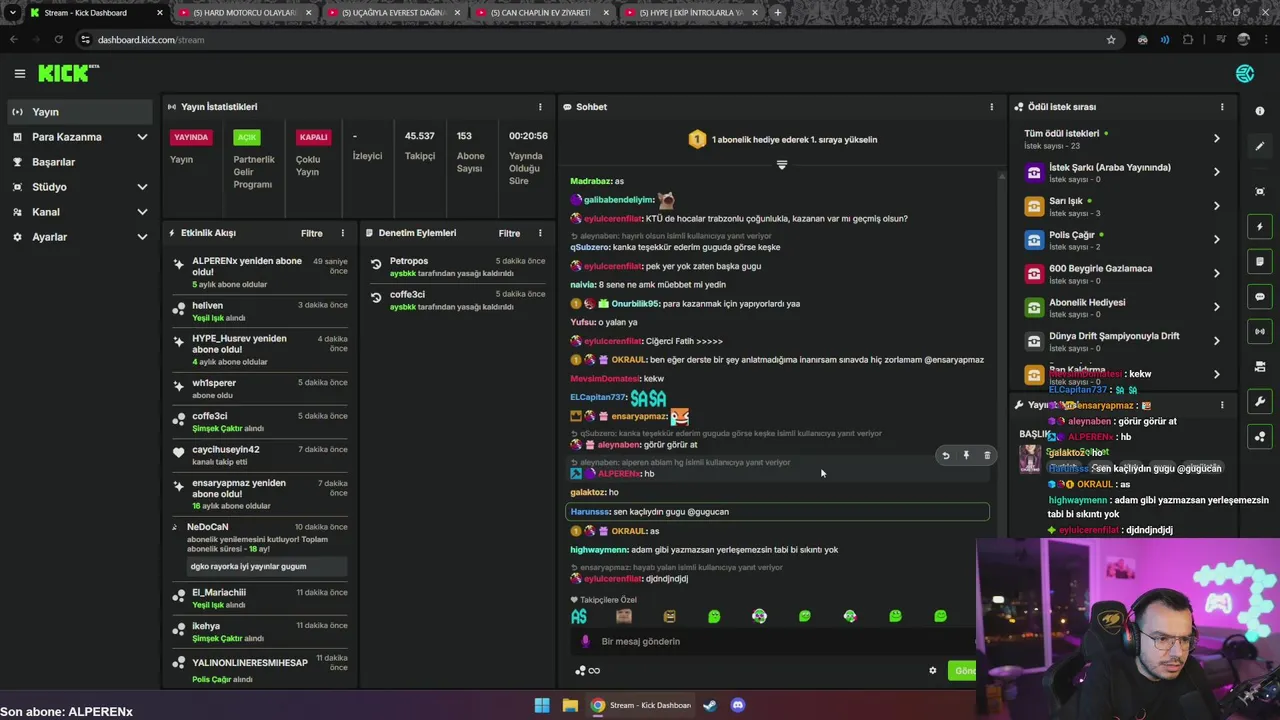Image resolution: width=1280 pixels, height=720 pixels.
Task: Expand Ayarlar sidebar section
Action: (x=142, y=237)
